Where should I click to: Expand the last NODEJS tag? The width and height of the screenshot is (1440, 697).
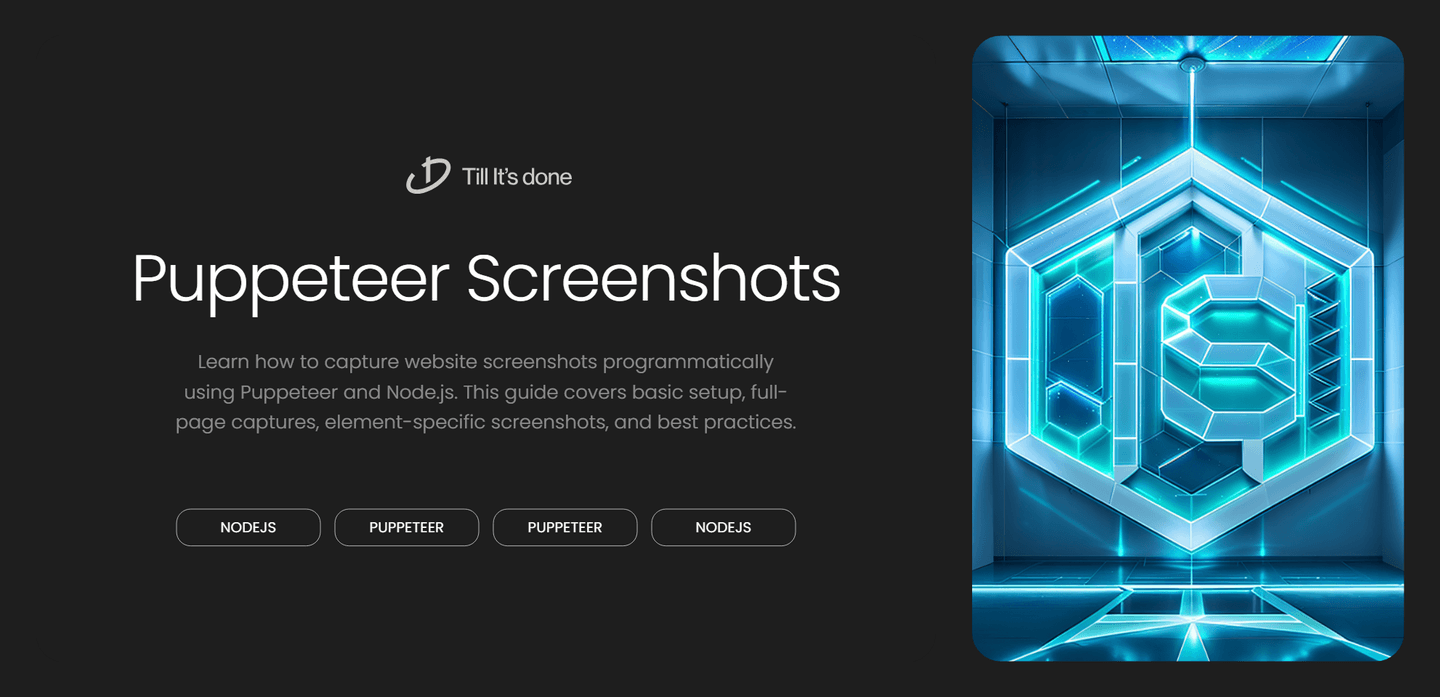pos(723,527)
